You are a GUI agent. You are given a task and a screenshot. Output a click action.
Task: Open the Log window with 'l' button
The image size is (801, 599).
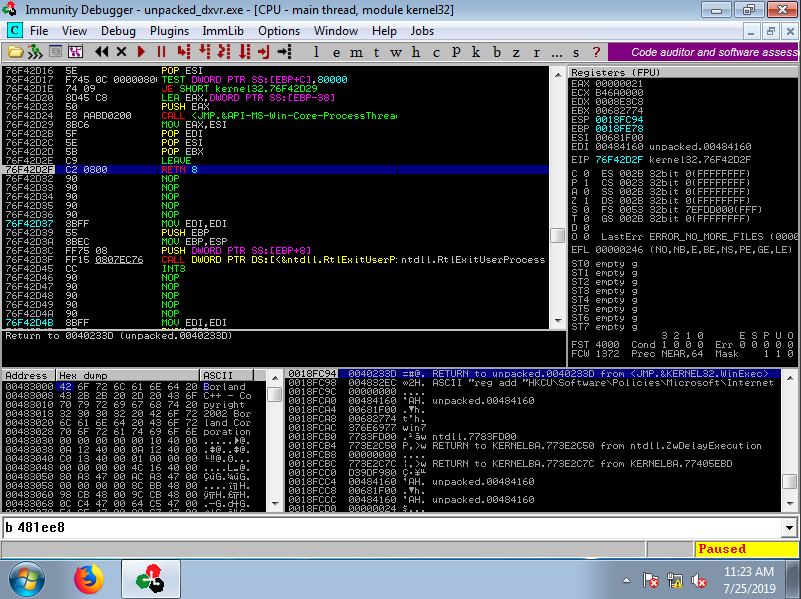tap(316, 52)
